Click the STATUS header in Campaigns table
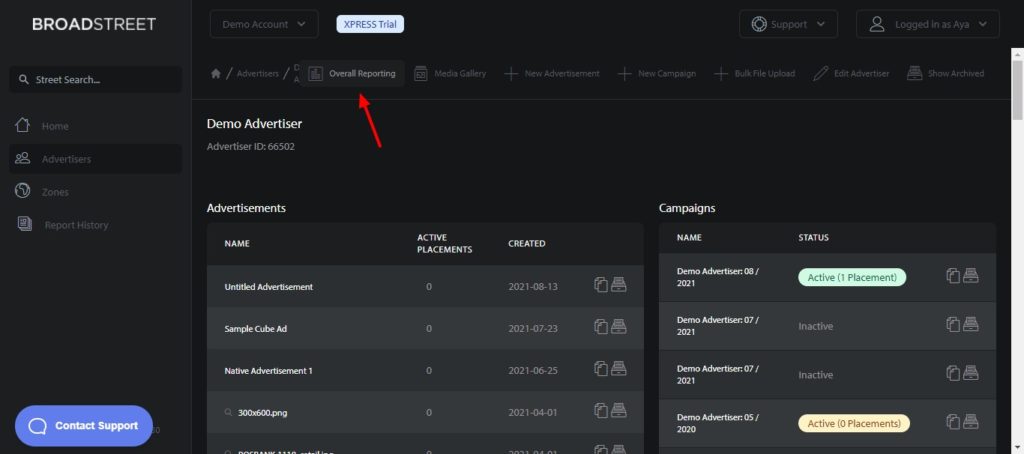This screenshot has width=1024, height=454. pyautogui.click(x=813, y=238)
